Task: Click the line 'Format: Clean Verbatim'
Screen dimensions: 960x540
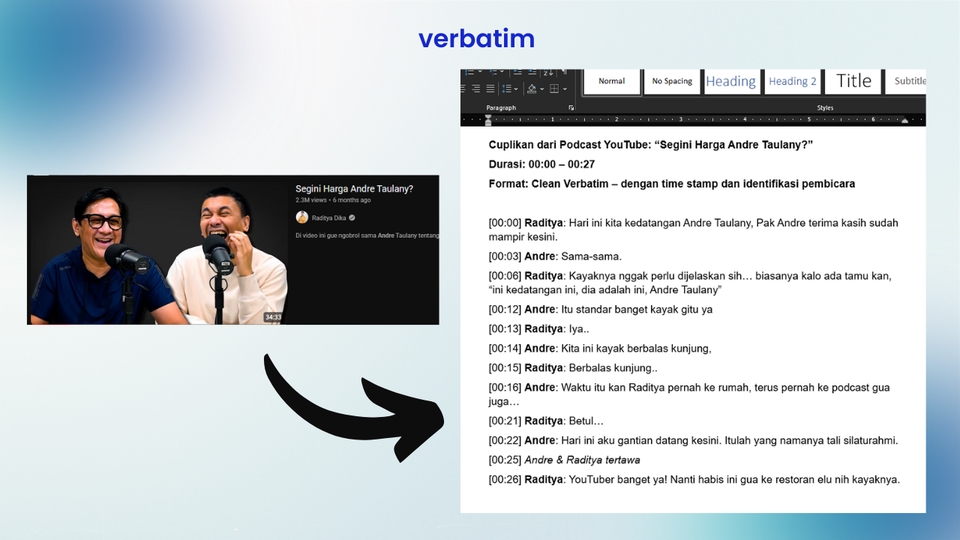Action: pos(672,184)
